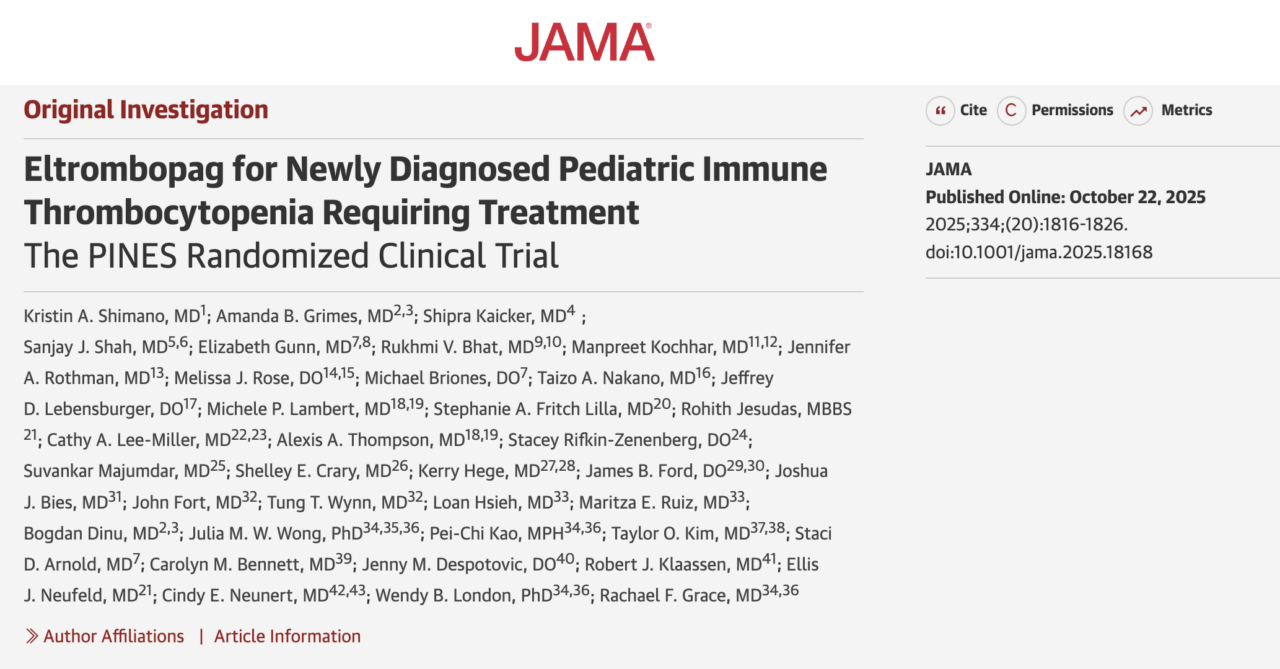Screen dimensions: 1280x669
Task: Click the circled-C Permissions icon
Action: click(x=1010, y=111)
